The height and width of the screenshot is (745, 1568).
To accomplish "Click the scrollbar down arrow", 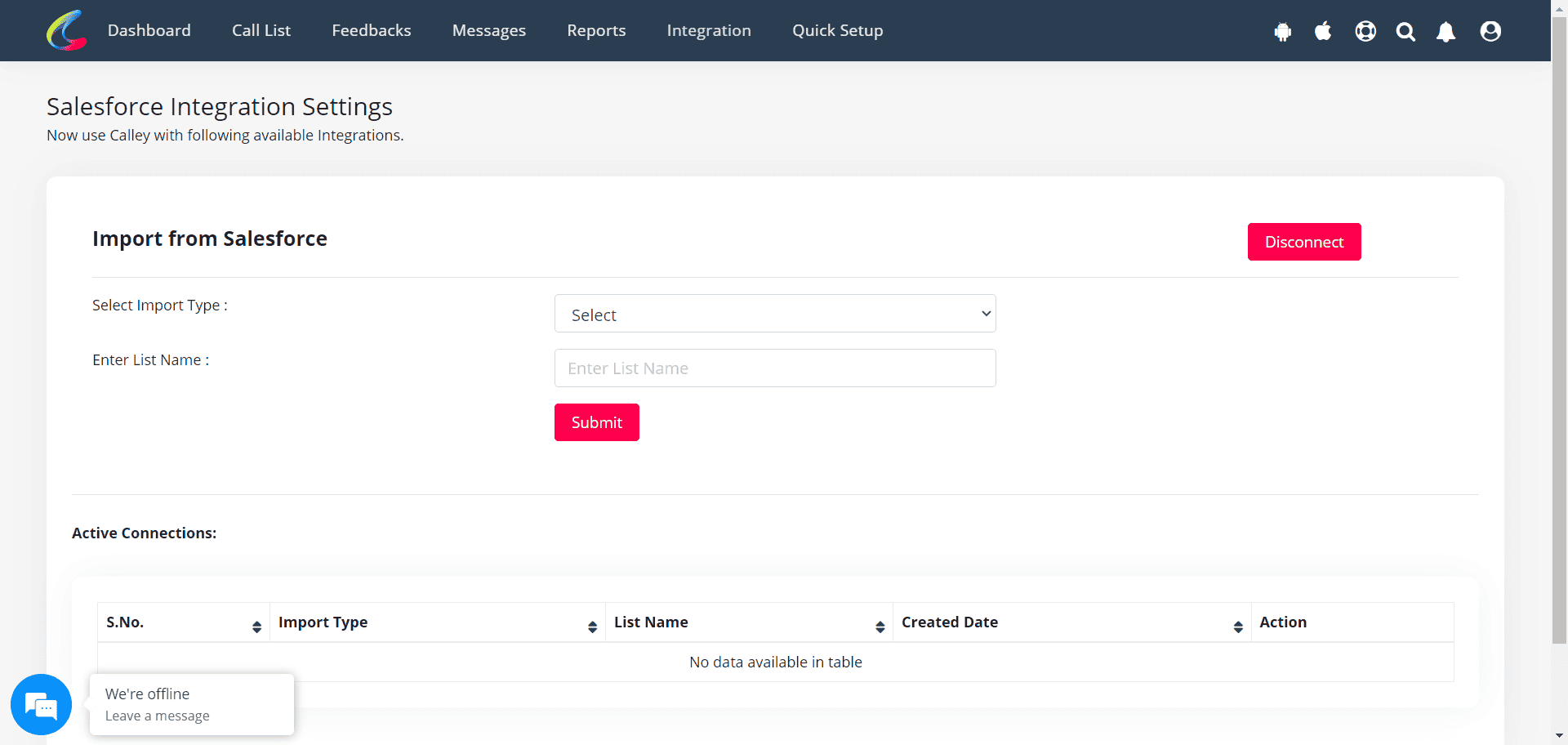I will click(1560, 737).
